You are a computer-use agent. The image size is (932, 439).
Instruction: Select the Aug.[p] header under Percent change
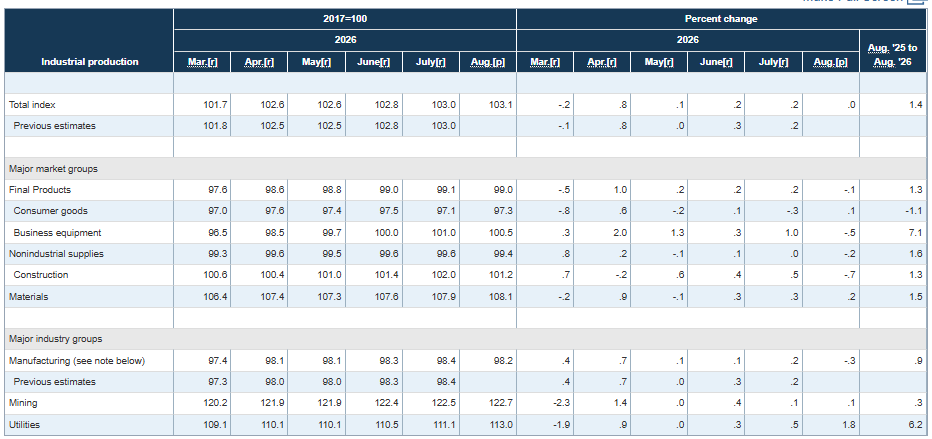click(831, 62)
